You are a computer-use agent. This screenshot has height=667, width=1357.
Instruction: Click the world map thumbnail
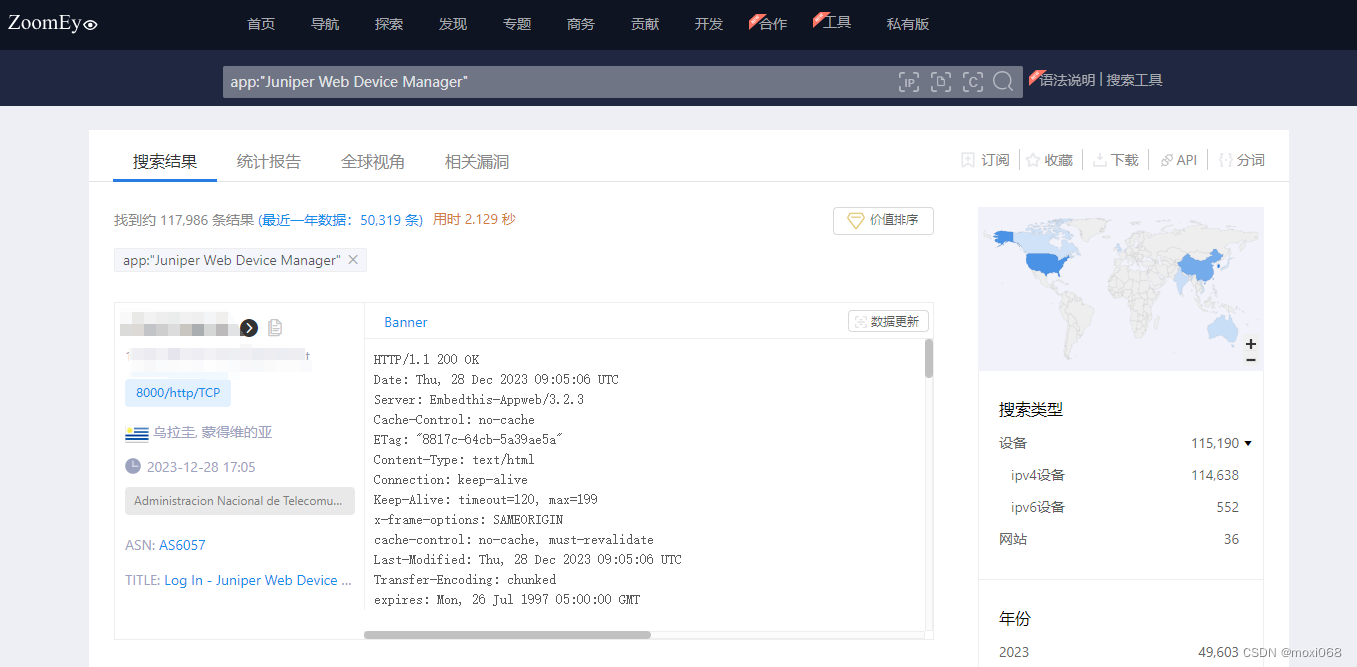click(x=1120, y=289)
